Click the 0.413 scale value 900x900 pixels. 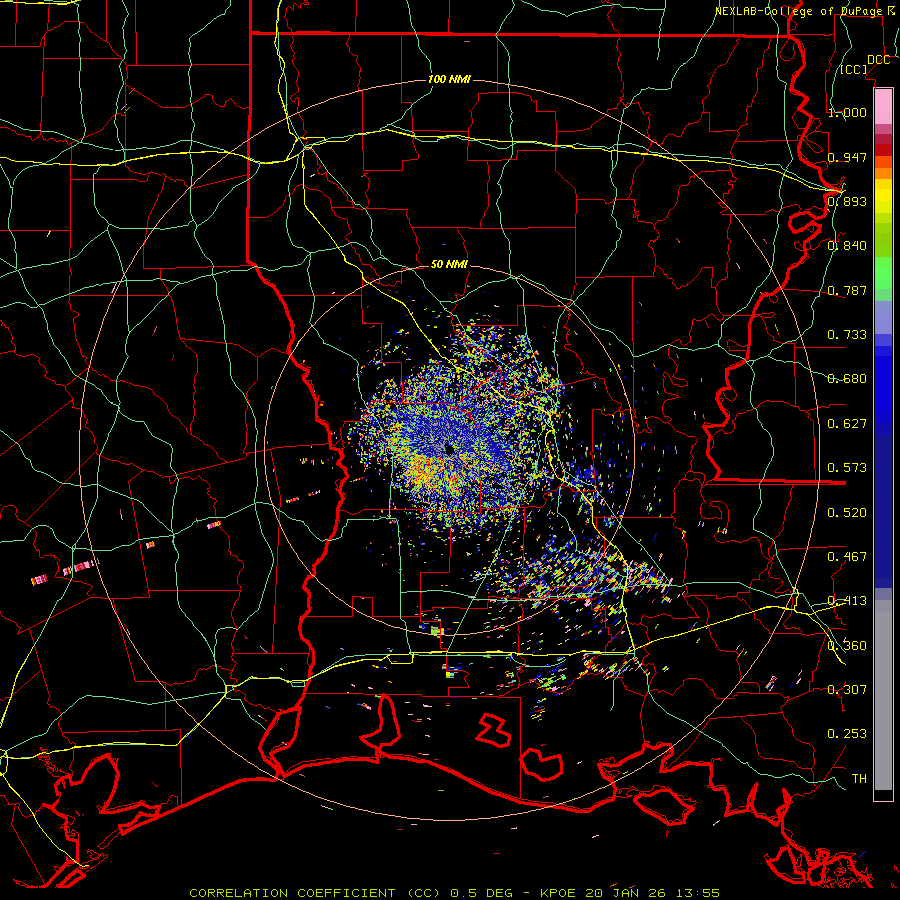(847, 600)
